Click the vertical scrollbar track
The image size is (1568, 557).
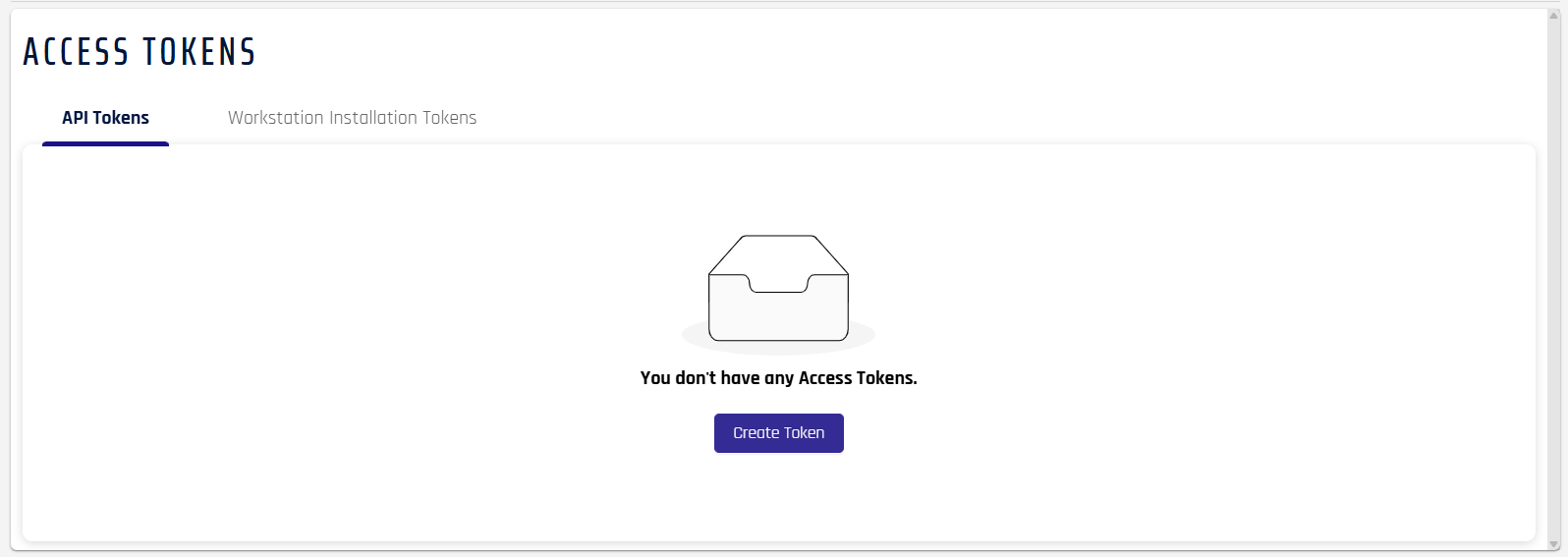pyautogui.click(x=1554, y=280)
